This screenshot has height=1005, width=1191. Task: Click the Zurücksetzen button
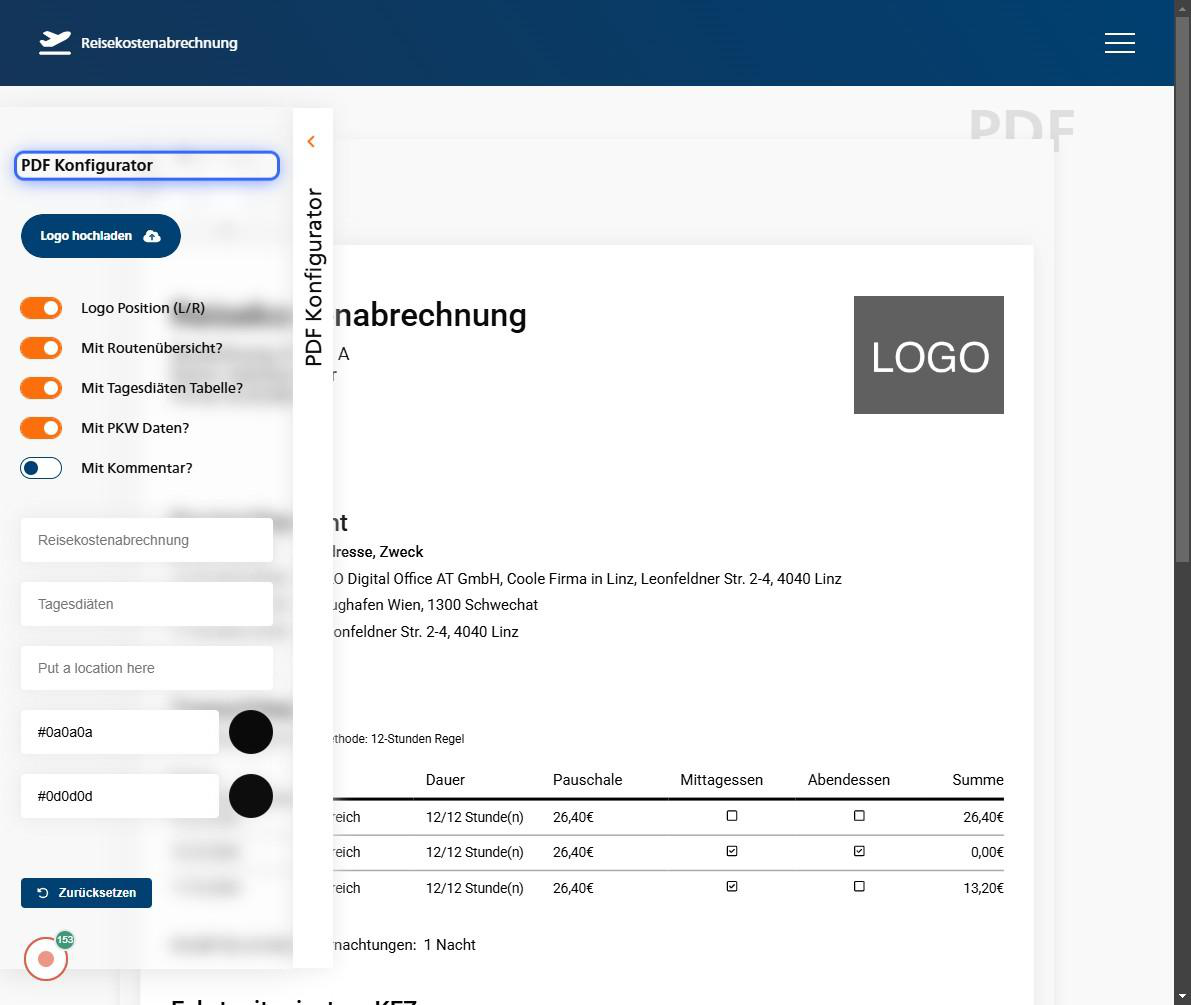(x=86, y=893)
